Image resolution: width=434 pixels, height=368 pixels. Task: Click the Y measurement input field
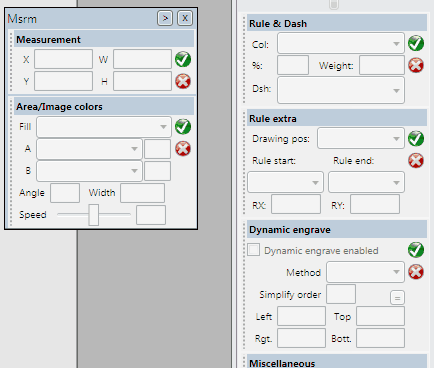(63, 81)
